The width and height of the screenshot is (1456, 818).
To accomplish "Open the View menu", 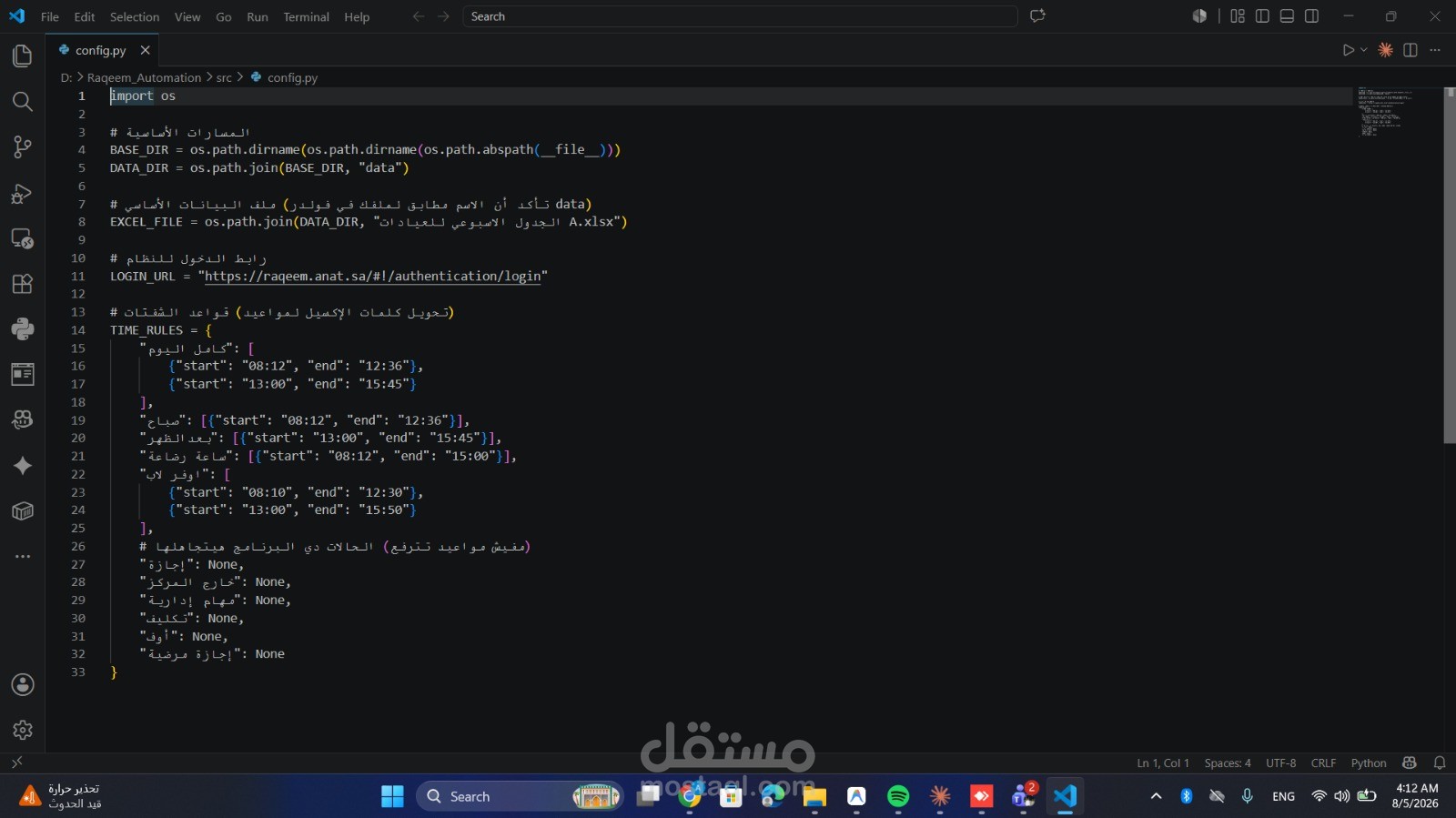I will click(x=187, y=16).
